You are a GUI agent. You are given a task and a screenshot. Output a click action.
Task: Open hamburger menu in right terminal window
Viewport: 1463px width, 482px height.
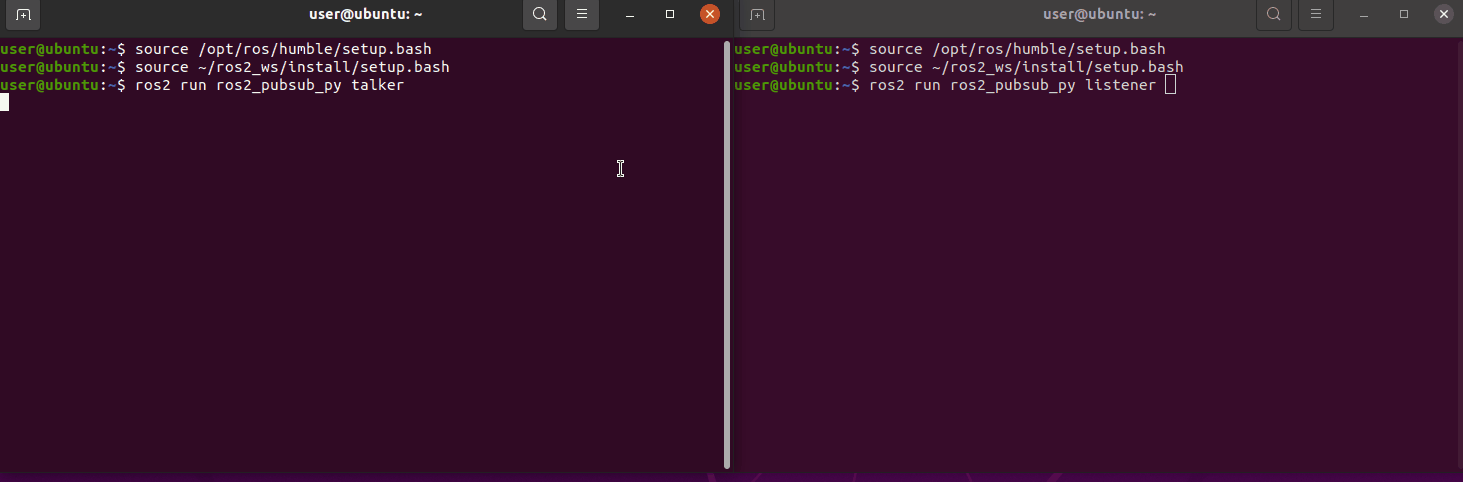1316,15
